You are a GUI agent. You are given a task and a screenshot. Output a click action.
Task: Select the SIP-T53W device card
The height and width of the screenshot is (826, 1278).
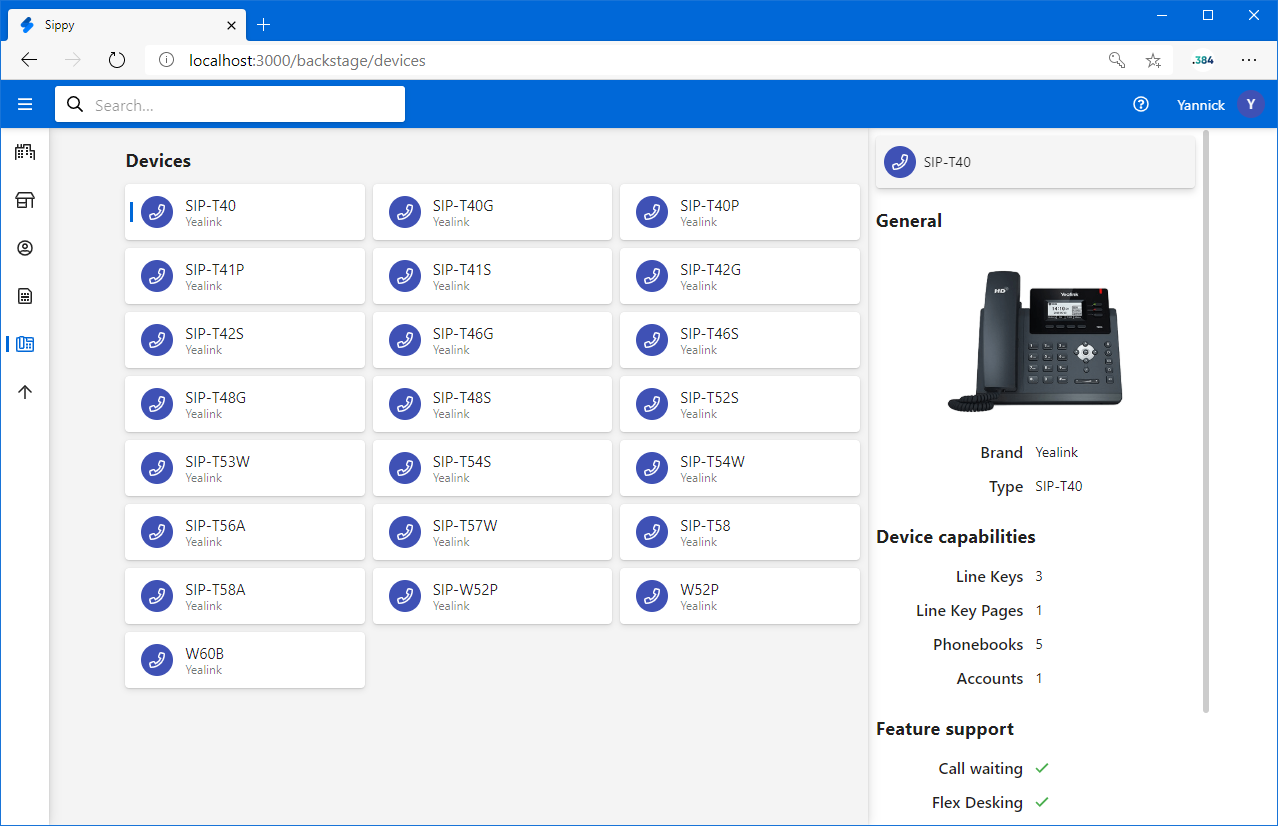245,468
